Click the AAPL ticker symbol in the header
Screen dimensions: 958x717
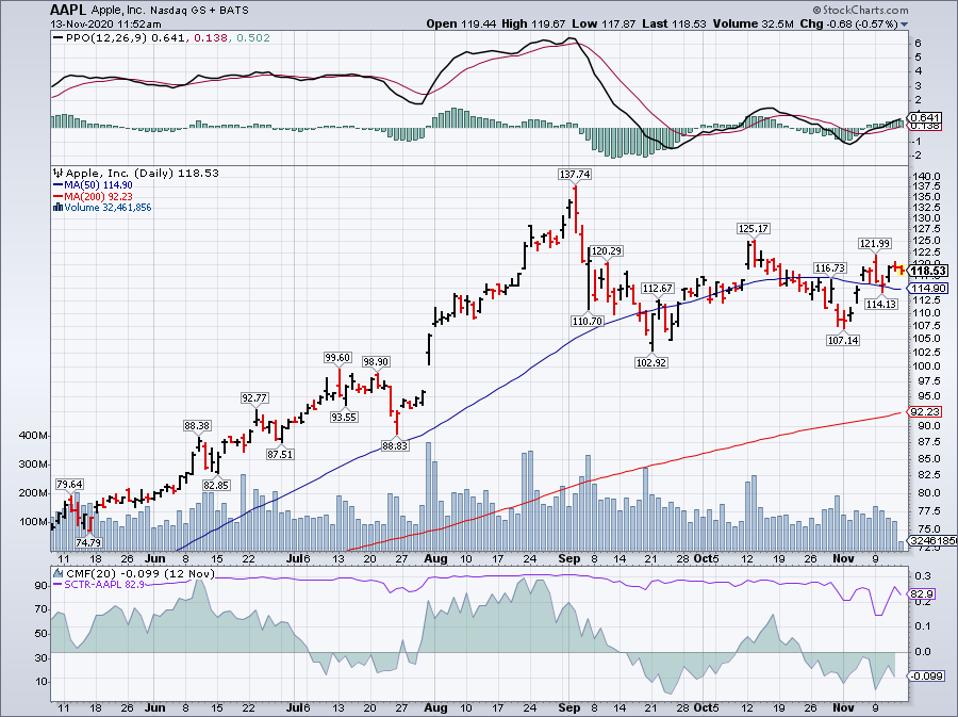69,10
